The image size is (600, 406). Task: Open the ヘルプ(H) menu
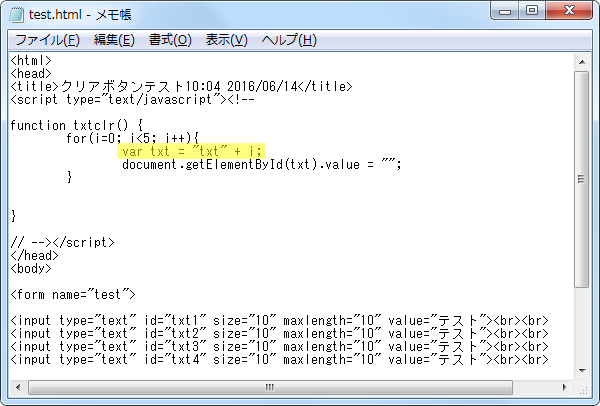click(289, 40)
